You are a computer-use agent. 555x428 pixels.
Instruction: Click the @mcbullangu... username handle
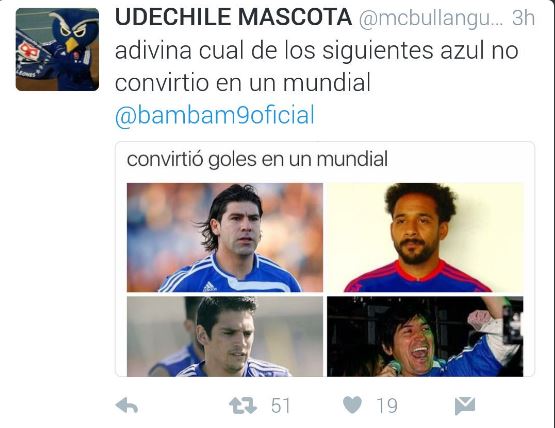(431, 18)
